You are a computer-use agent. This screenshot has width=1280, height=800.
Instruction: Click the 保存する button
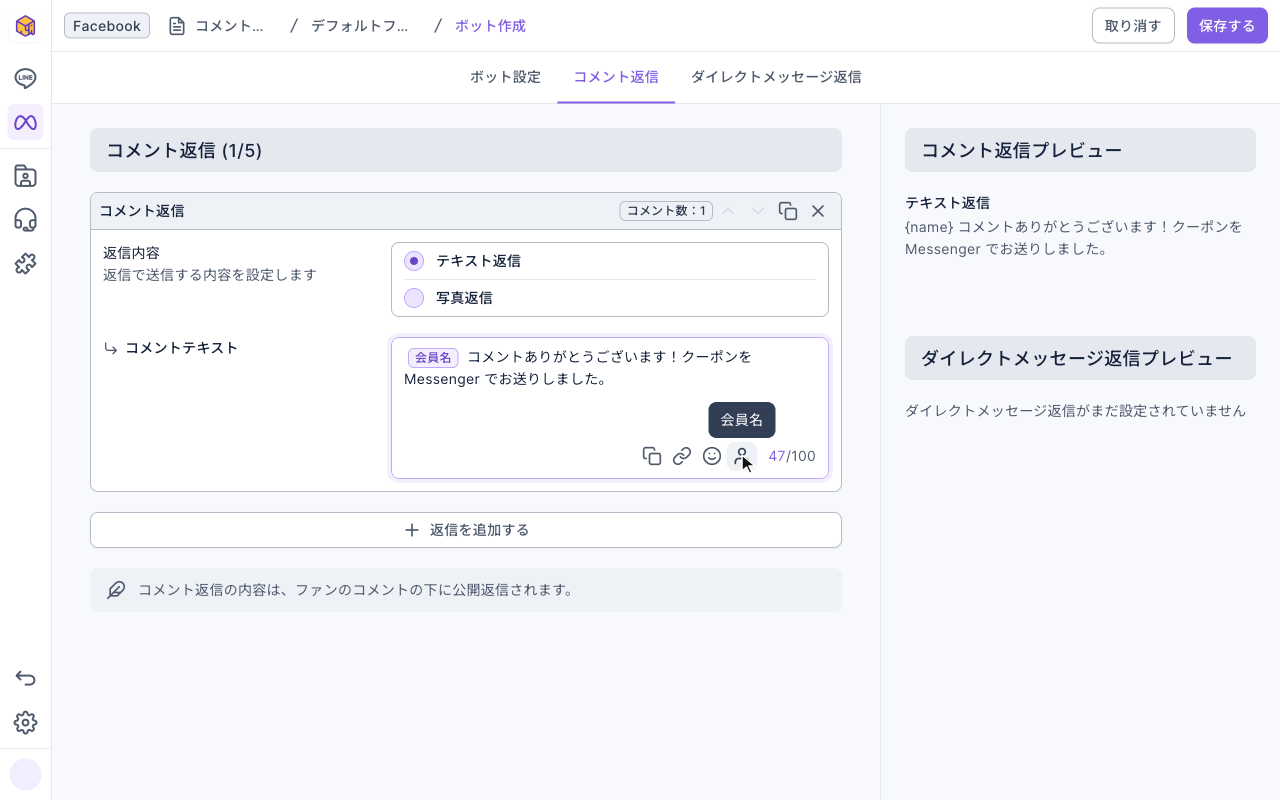click(x=1227, y=26)
